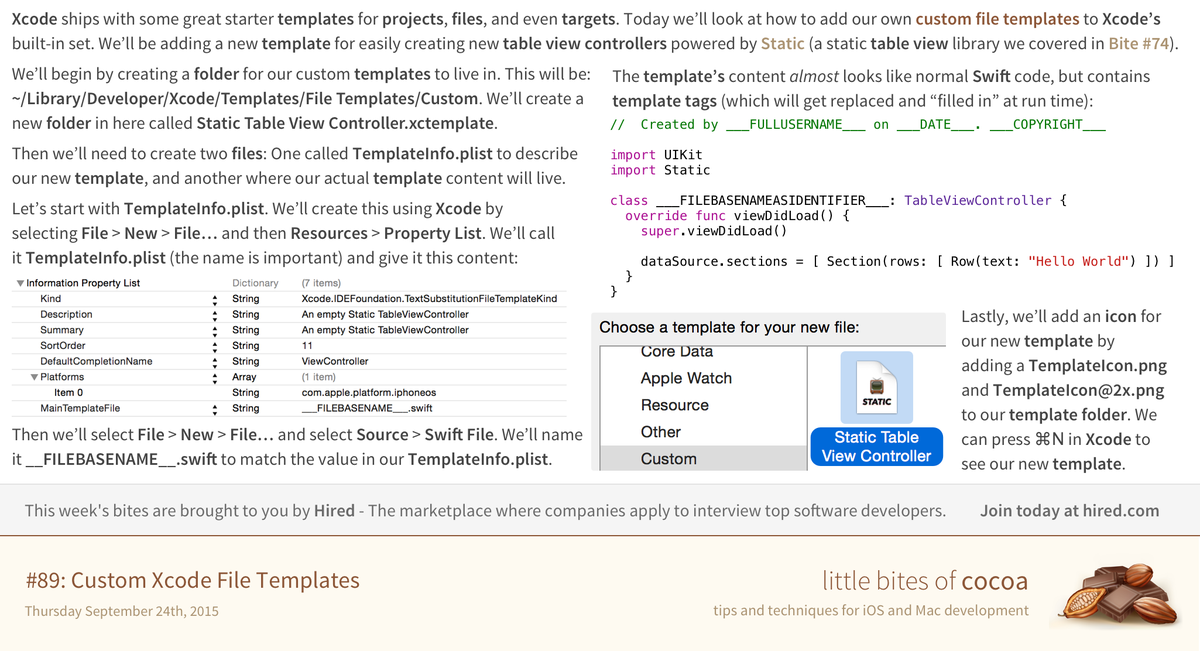The image size is (1200, 651).
Task: Open the "Bite #74" link
Action: [x=1139, y=43]
